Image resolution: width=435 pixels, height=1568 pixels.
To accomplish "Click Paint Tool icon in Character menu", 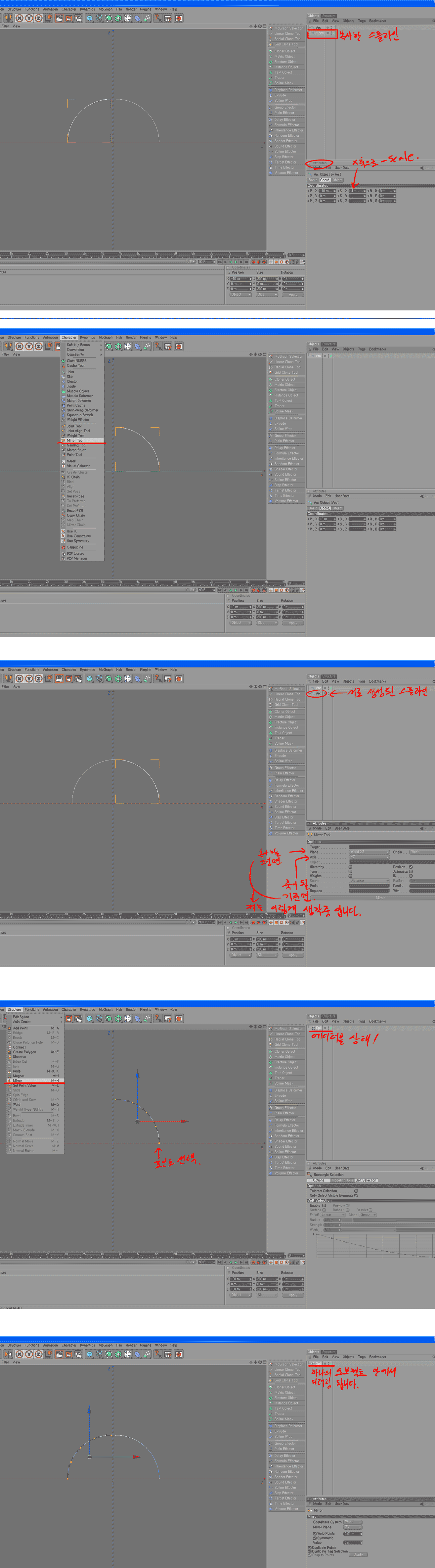I will pos(63,455).
